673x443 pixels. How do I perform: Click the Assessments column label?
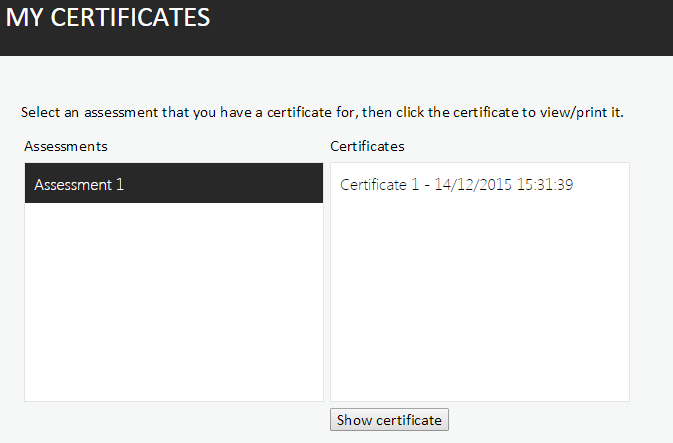click(66, 146)
